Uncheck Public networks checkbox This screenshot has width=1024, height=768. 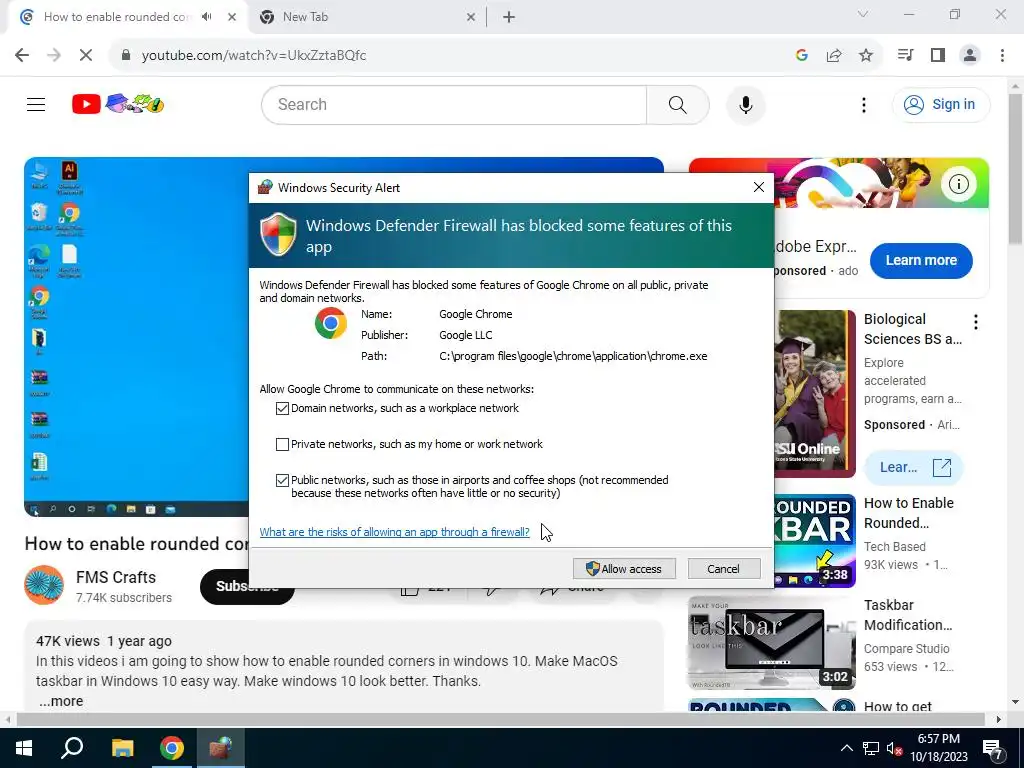click(x=282, y=480)
